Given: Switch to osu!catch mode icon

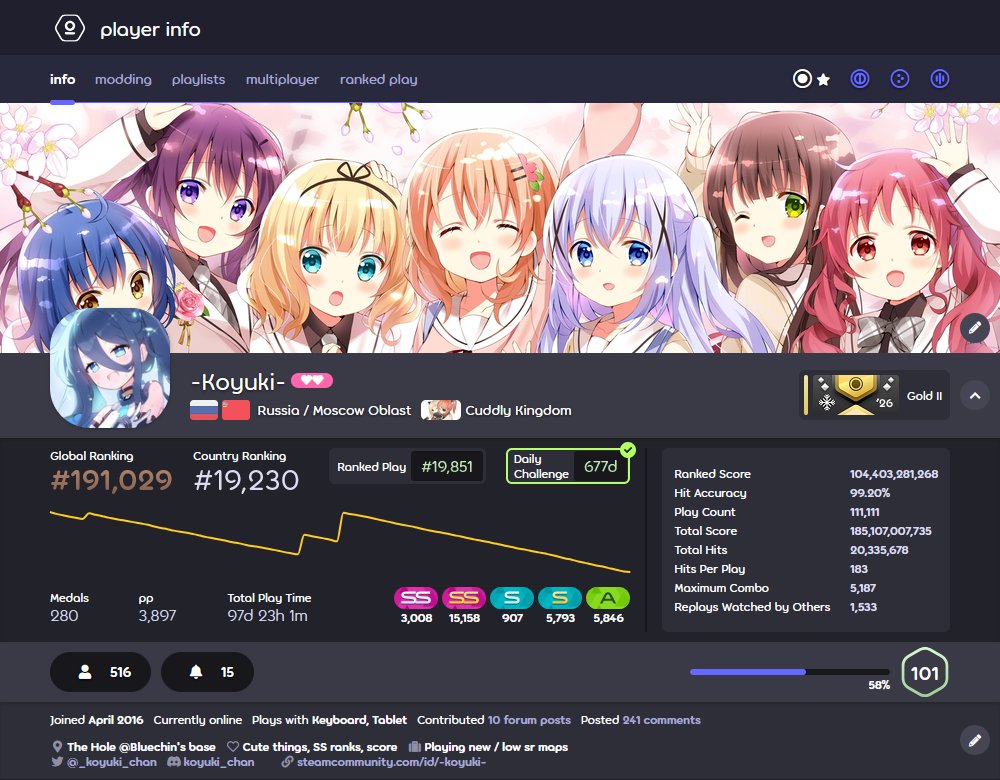Looking at the screenshot, I should tap(900, 79).
